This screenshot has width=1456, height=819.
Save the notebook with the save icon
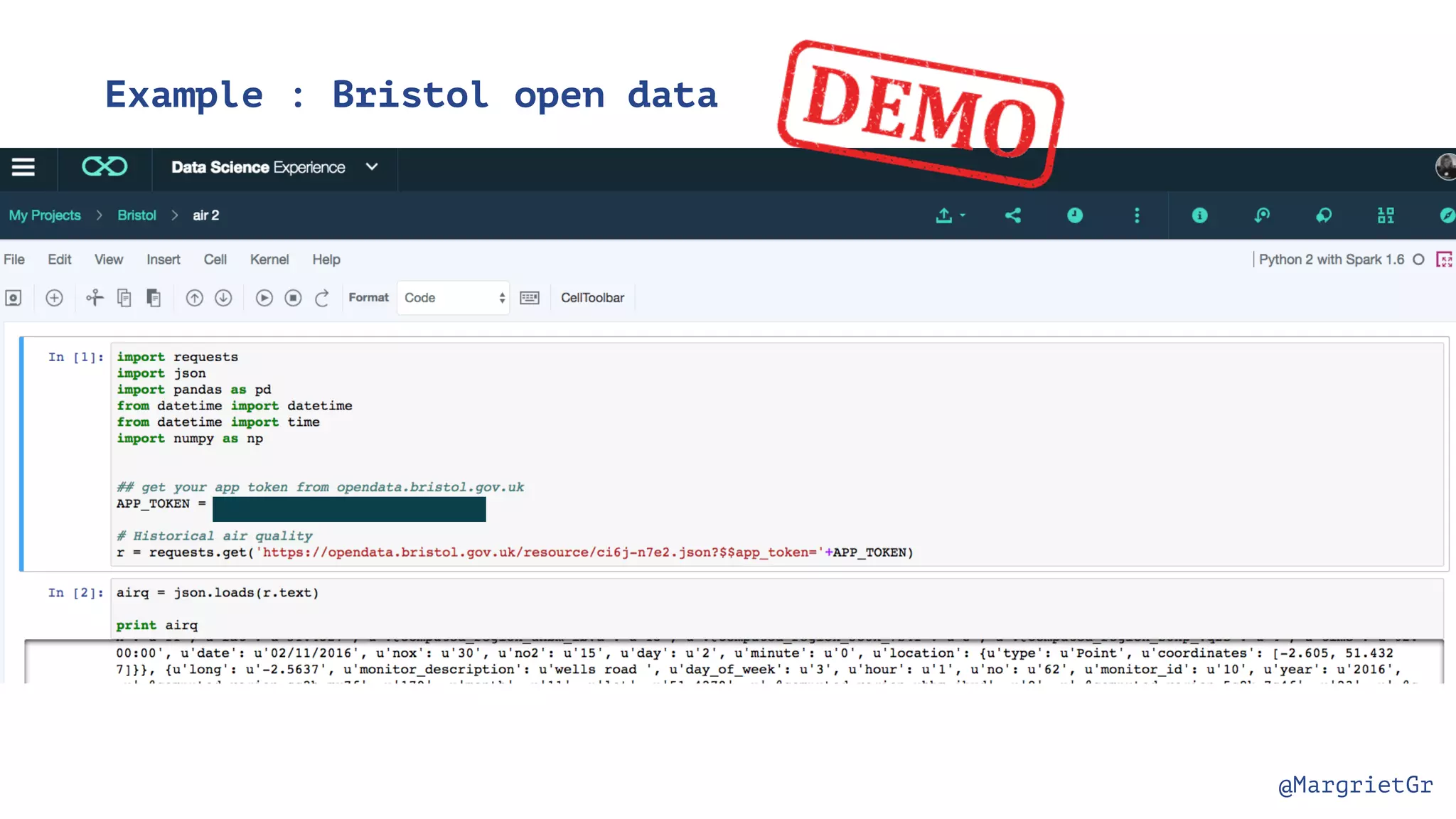point(14,298)
